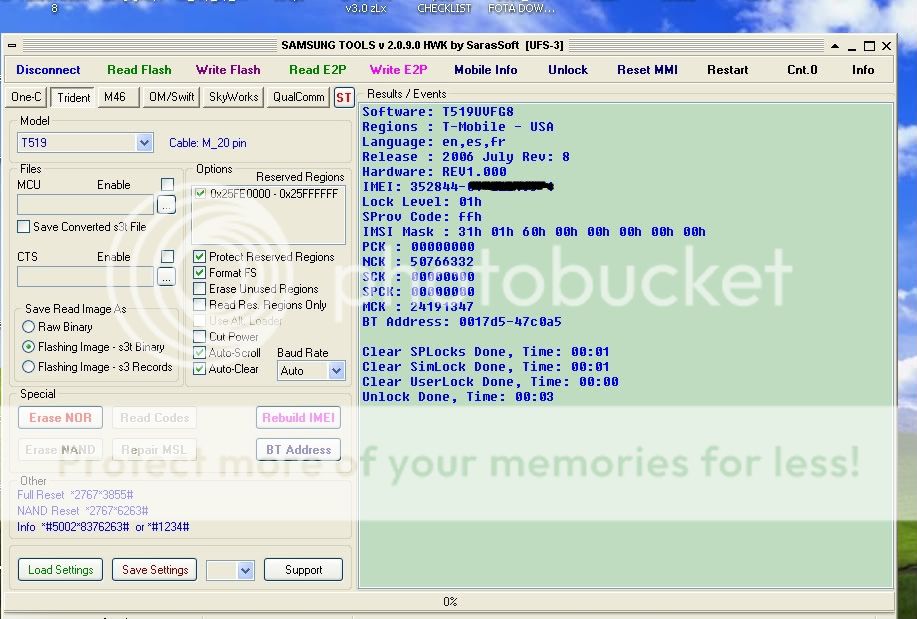Click Cnt.0 counter item
The image size is (917, 619).
coord(802,70)
